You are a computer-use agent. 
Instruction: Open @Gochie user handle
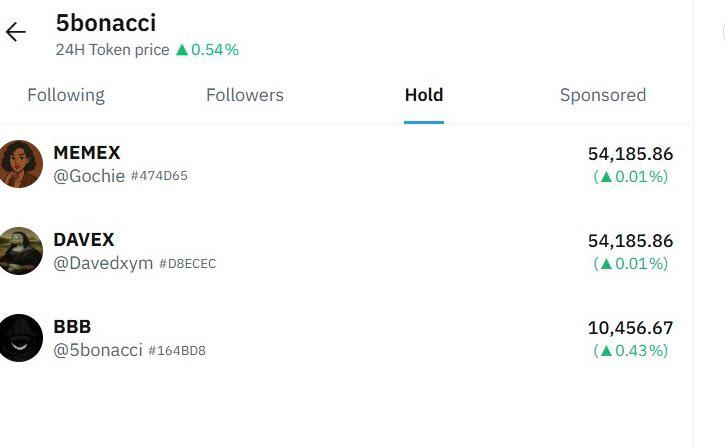pos(89,176)
